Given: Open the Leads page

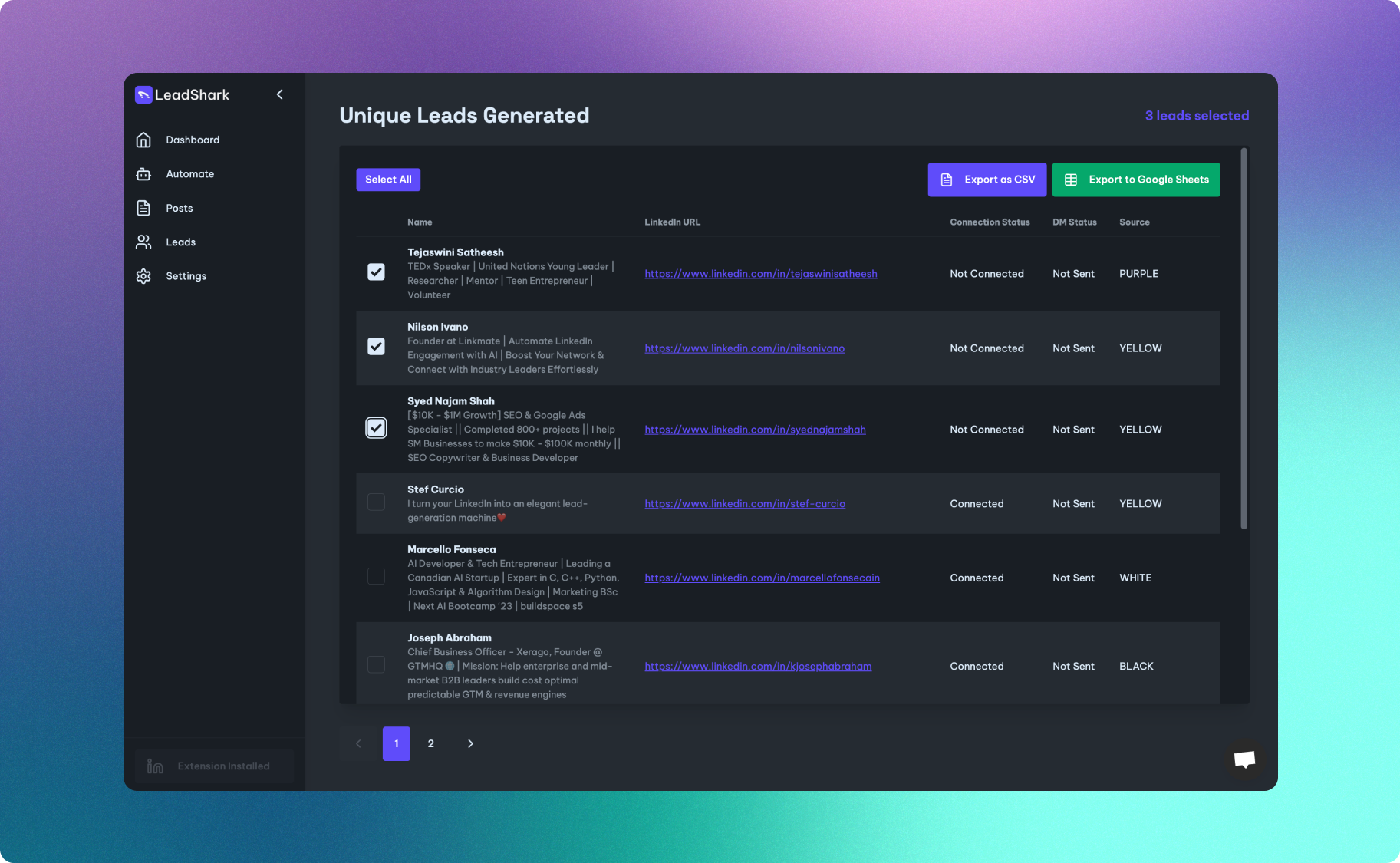Looking at the screenshot, I should pos(181,242).
